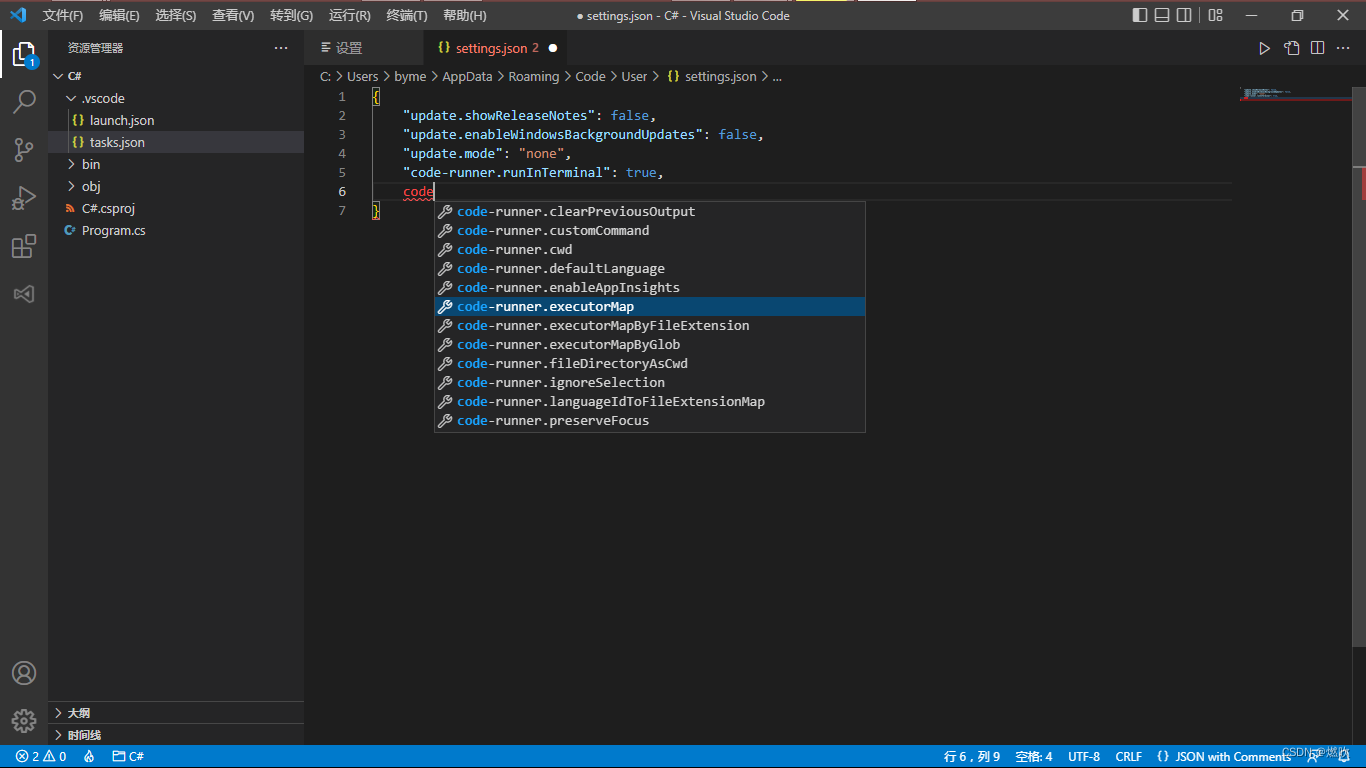
Task: Click the run code play button in editor toolbar
Action: click(1264, 48)
